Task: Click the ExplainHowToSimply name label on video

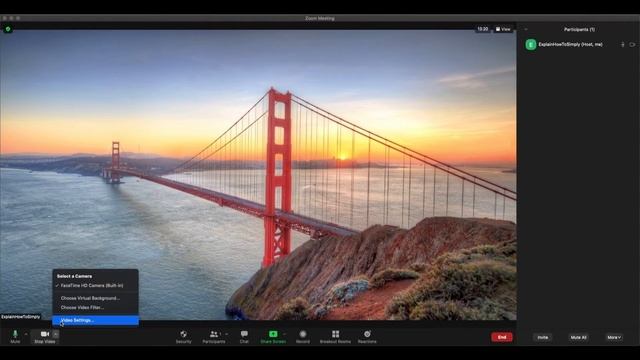Action: (x=20, y=317)
